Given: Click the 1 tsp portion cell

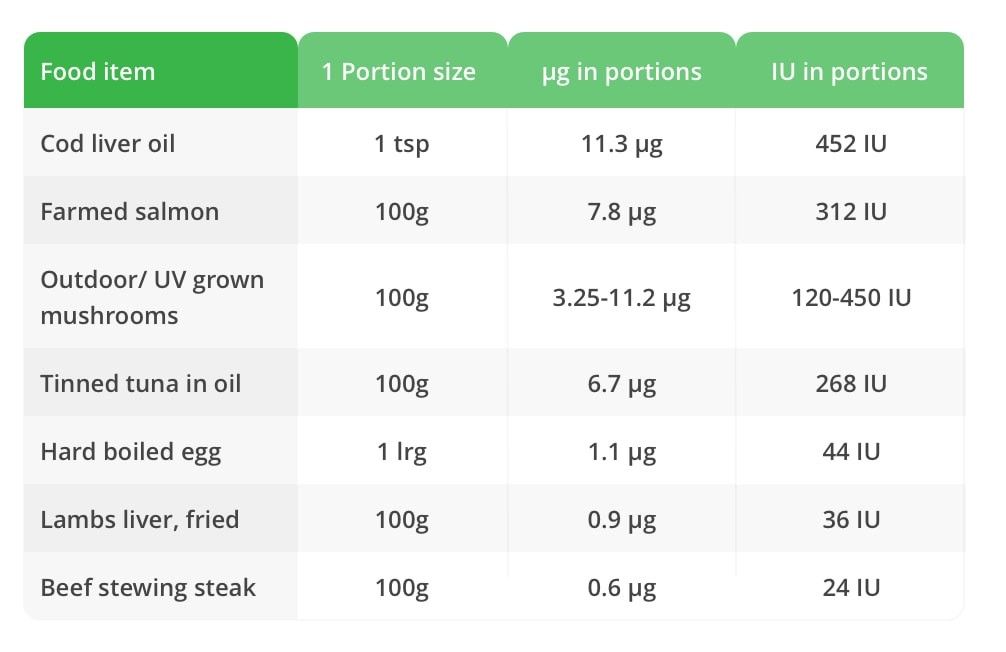Looking at the screenshot, I should [402, 143].
